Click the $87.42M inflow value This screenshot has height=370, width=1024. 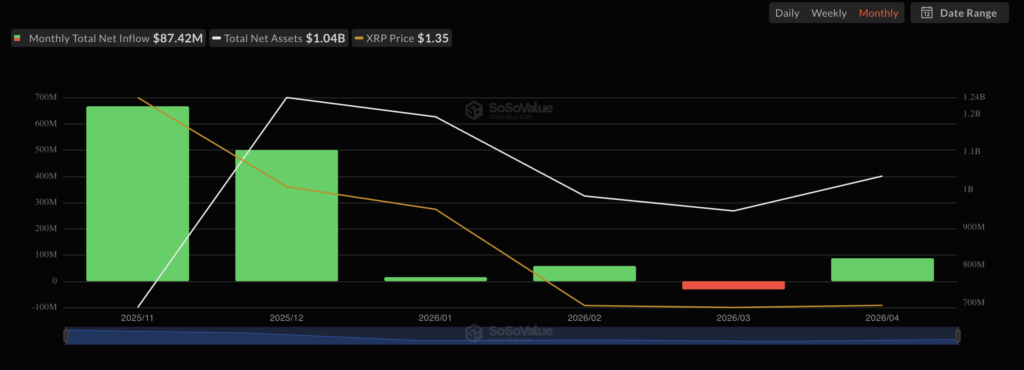click(x=178, y=39)
